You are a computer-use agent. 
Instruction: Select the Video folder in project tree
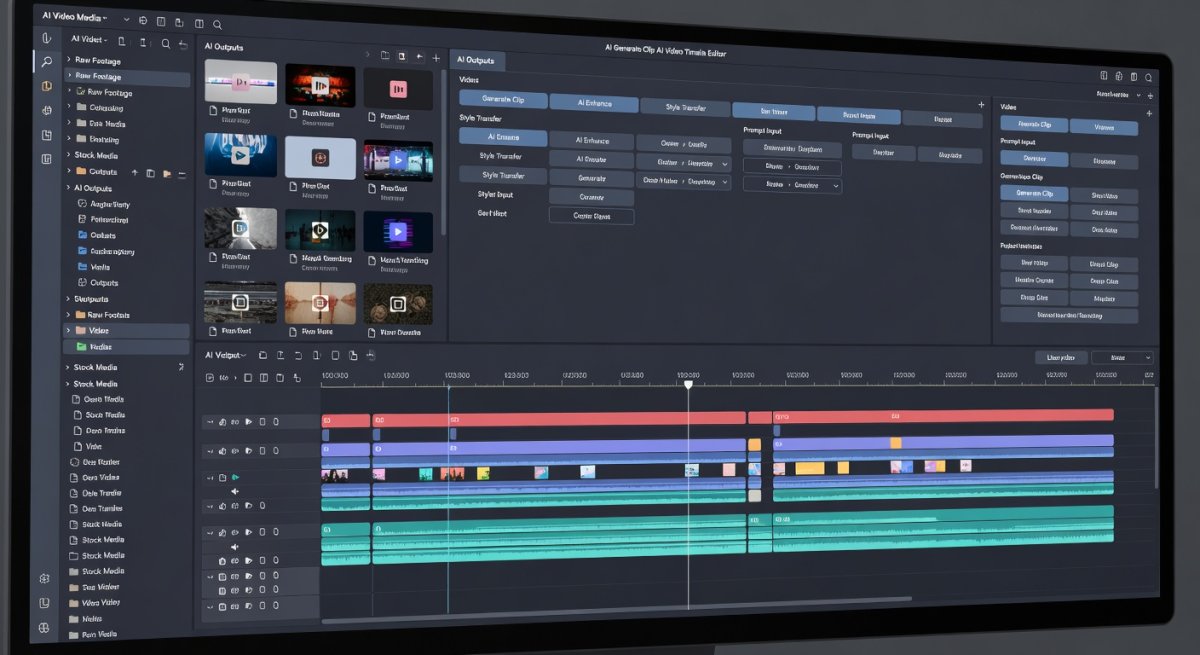point(127,331)
